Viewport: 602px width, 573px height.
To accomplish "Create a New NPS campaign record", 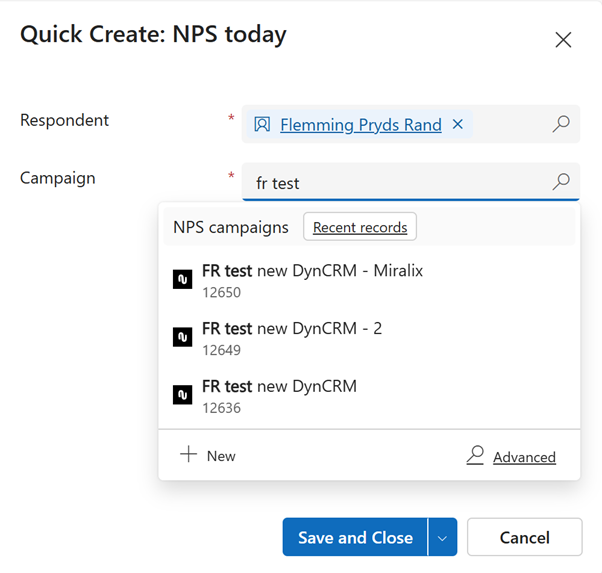I will [x=208, y=455].
